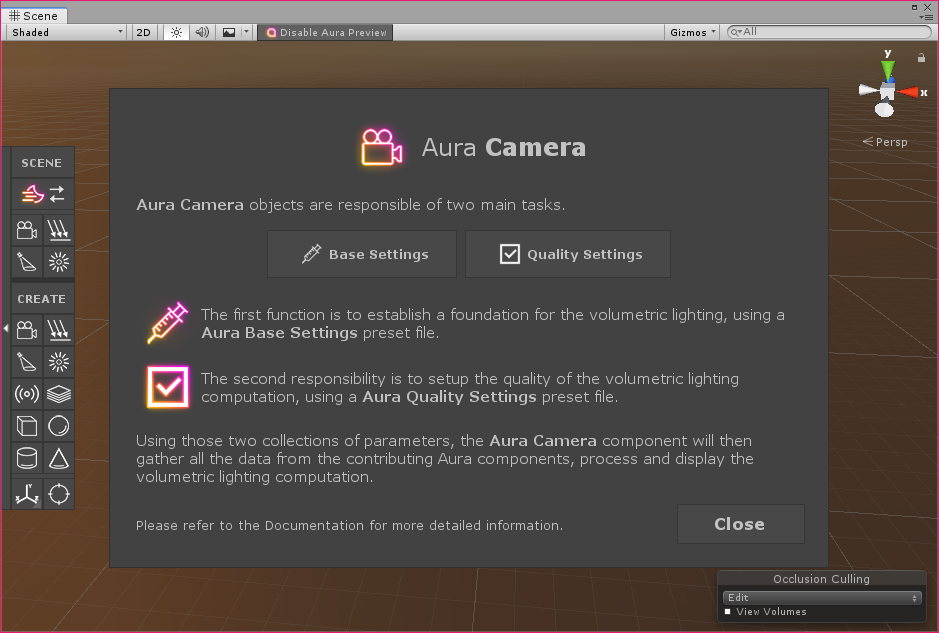Click the Persp projection label
Image resolution: width=939 pixels, height=633 pixels.
(885, 142)
